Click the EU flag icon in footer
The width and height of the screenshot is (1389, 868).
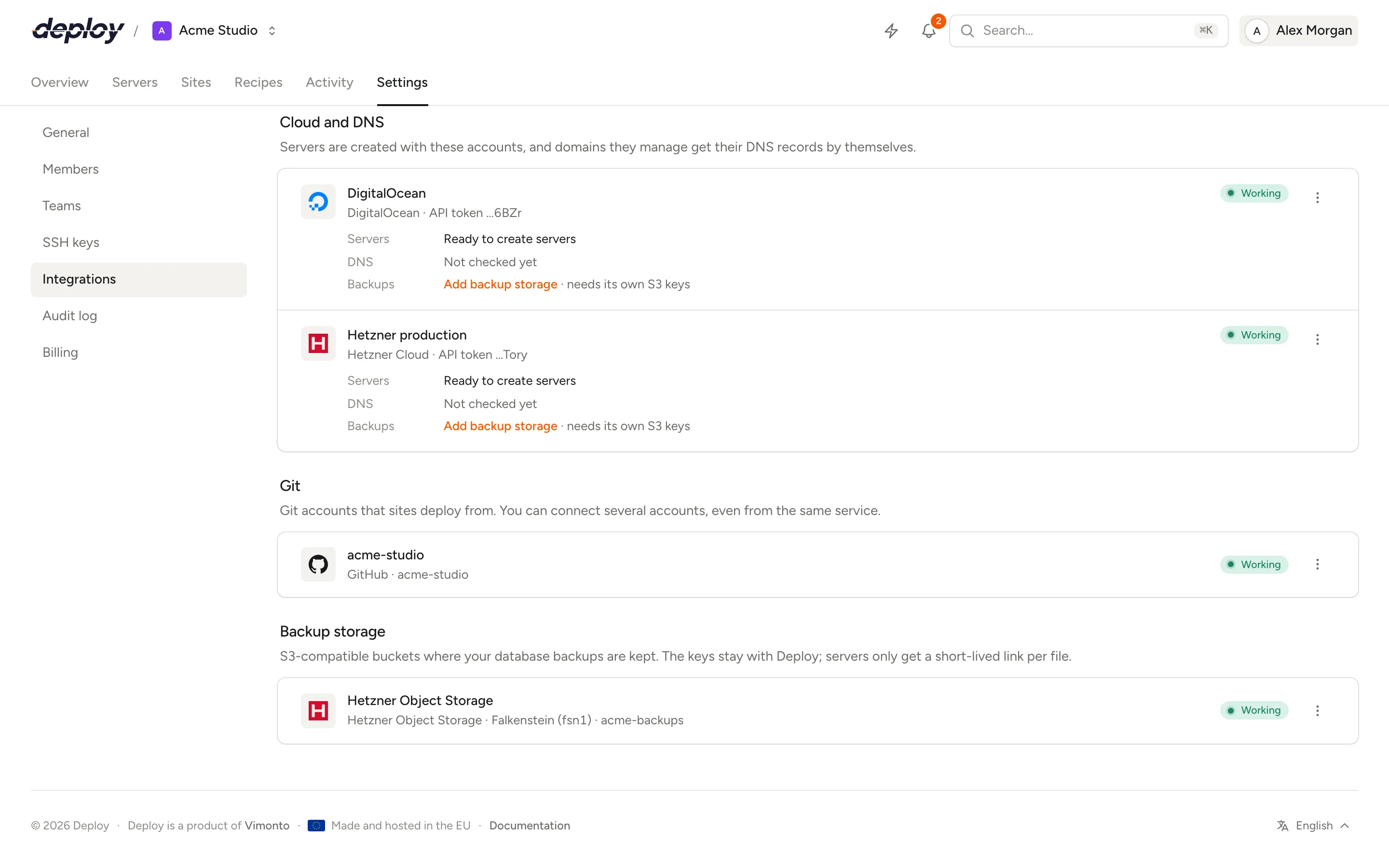tap(316, 826)
